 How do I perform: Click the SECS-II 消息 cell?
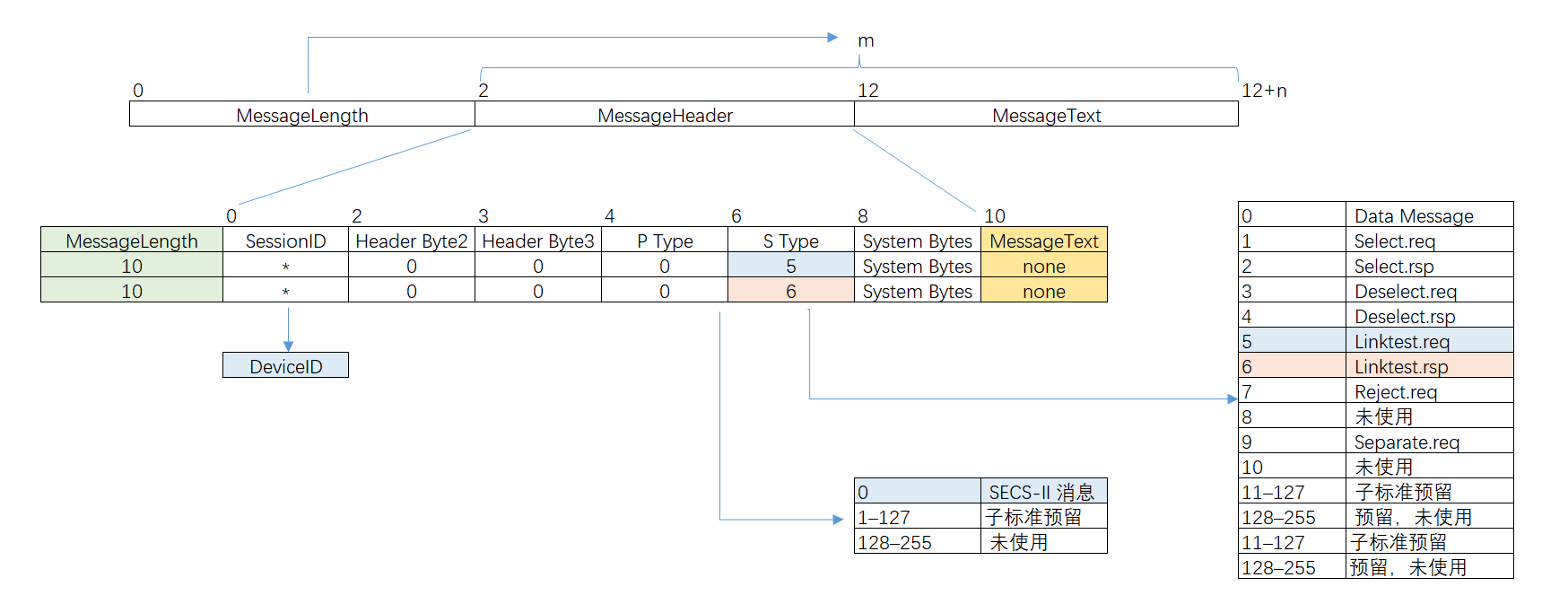pyautogui.click(x=1041, y=492)
